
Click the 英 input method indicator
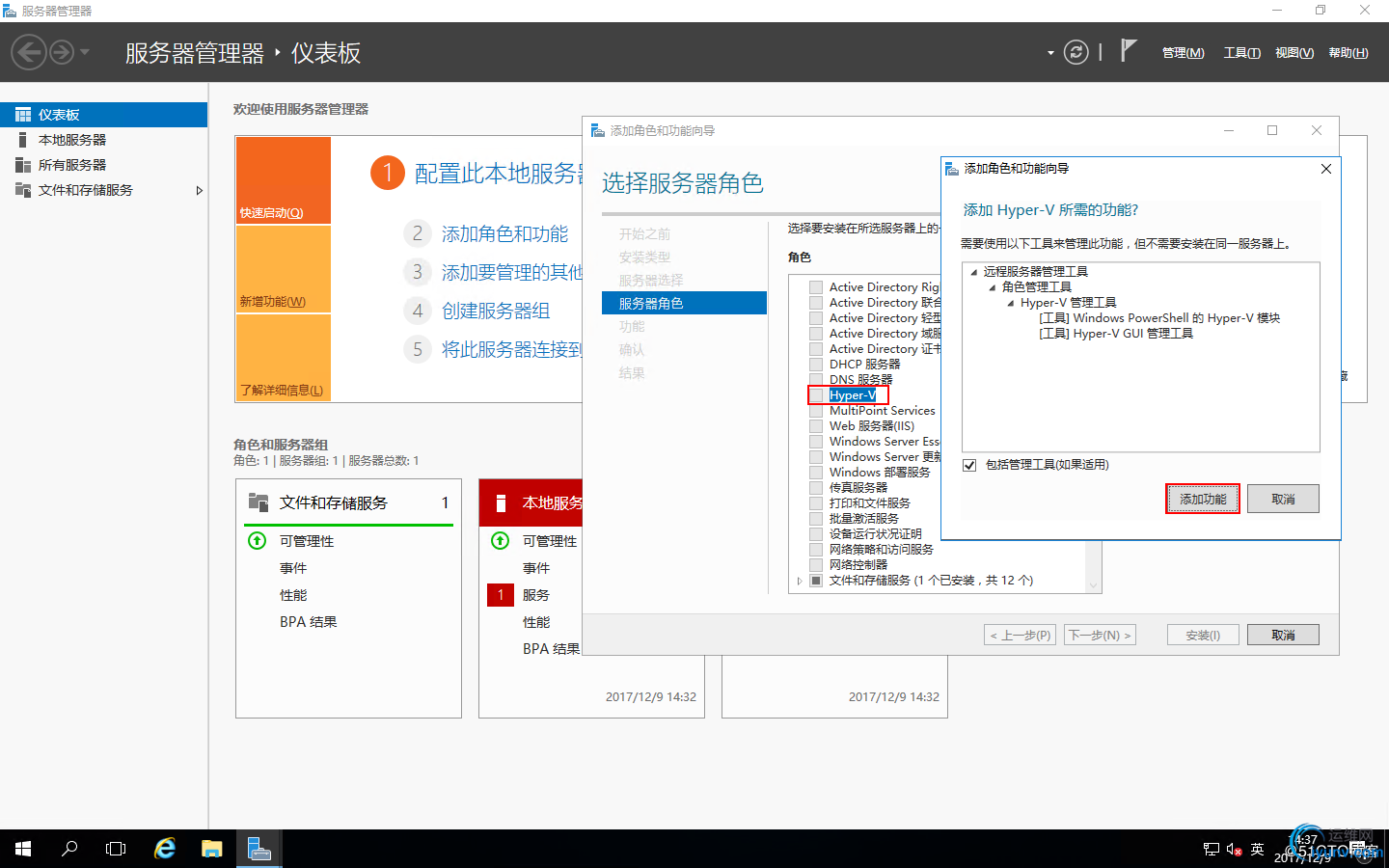pos(1257,850)
